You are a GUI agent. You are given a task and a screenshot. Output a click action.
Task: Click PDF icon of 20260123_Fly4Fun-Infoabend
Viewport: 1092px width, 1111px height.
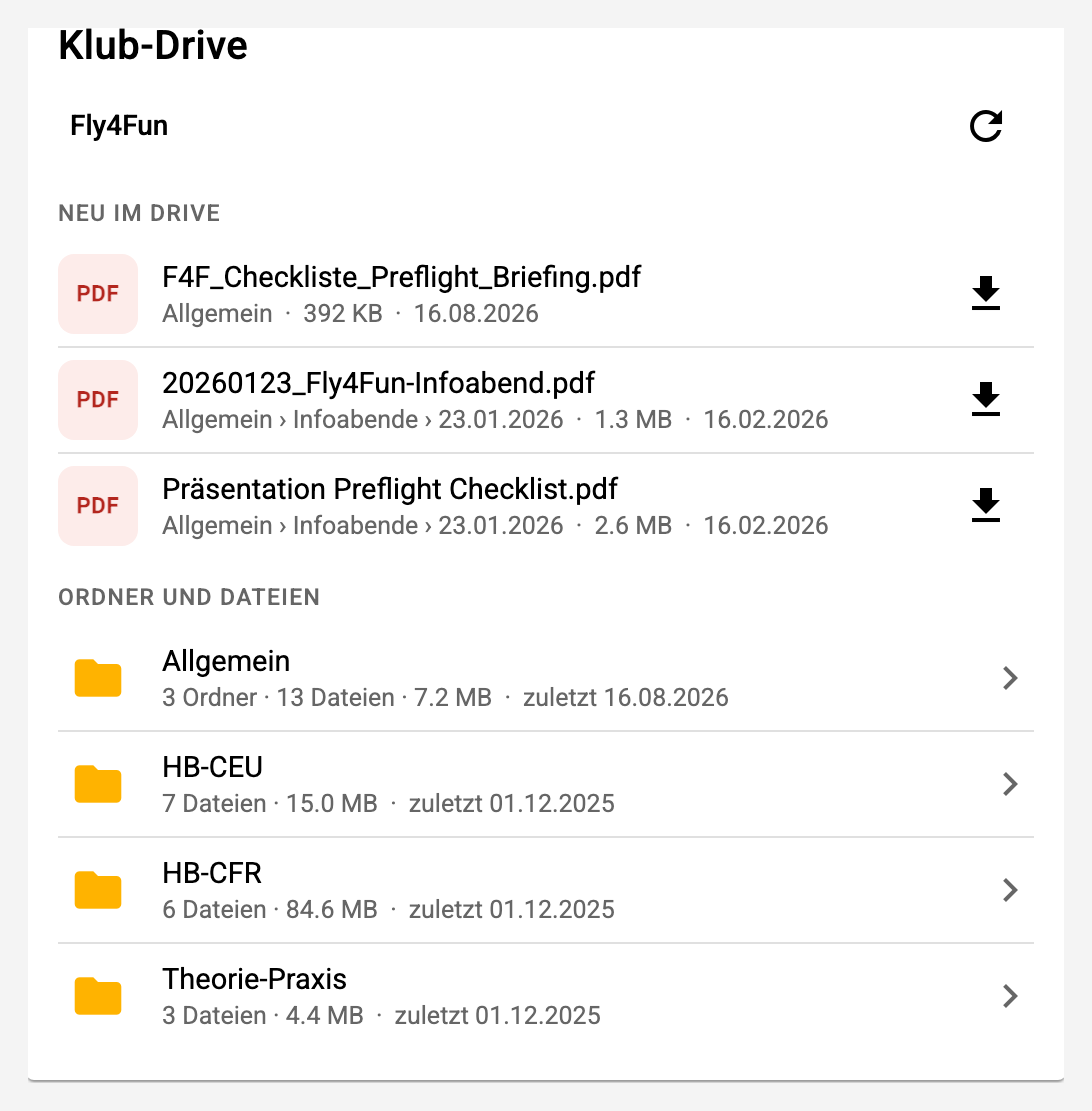[x=98, y=400]
